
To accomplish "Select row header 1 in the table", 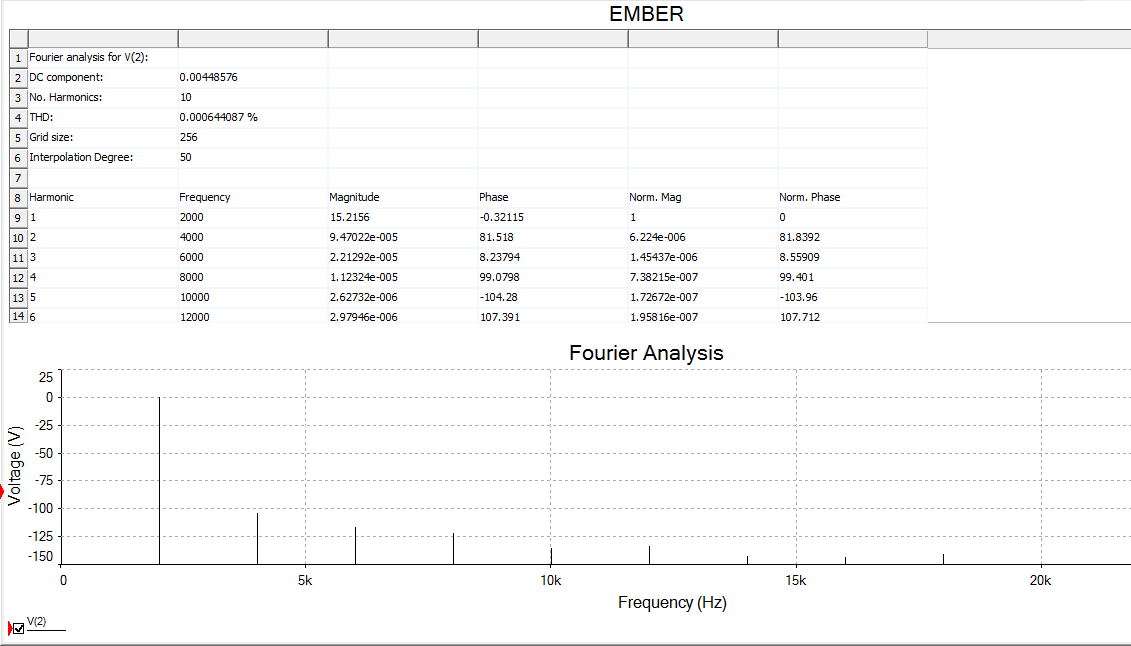I will tap(18, 58).
